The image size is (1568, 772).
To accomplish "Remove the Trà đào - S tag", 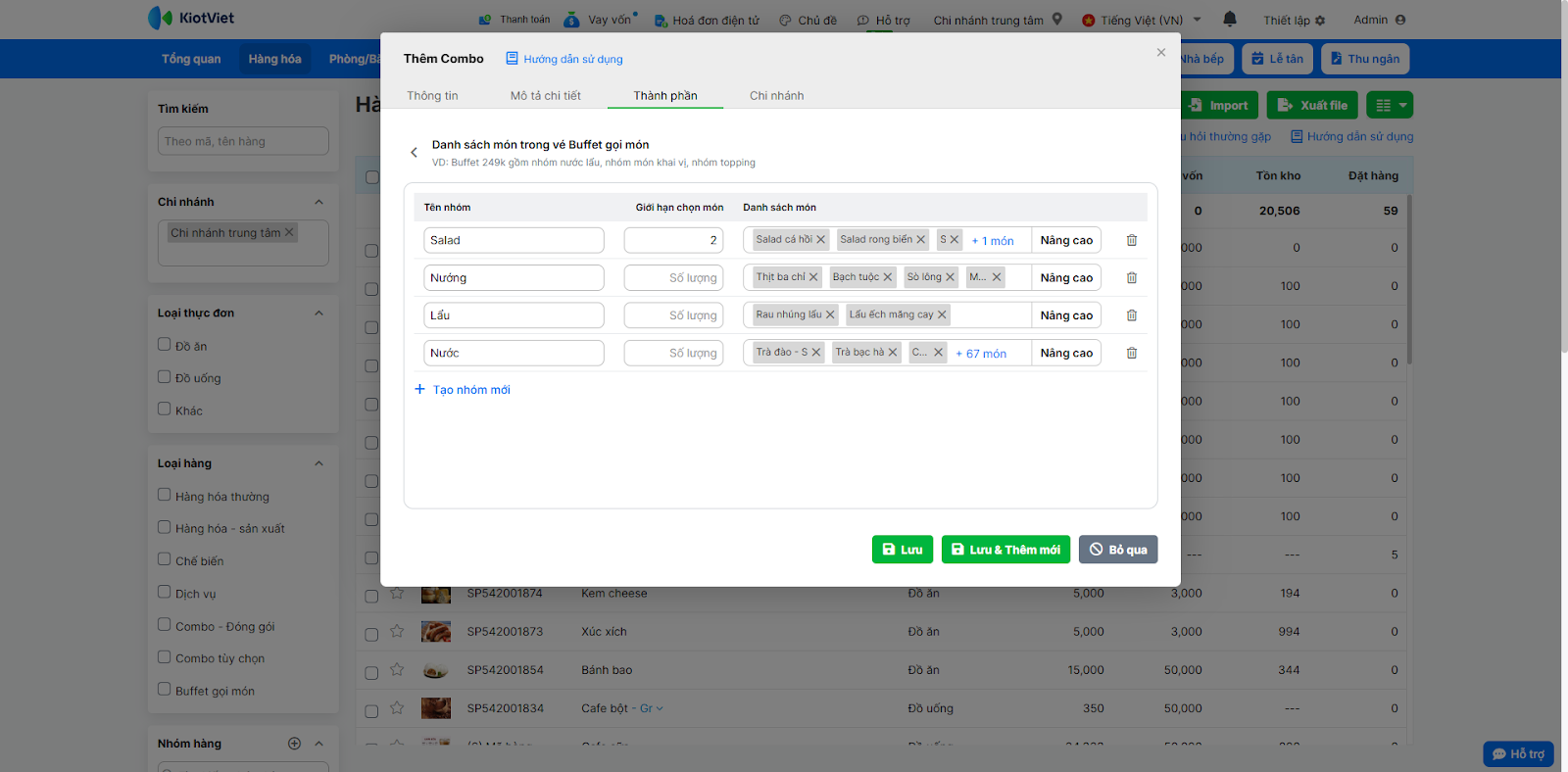I will coord(816,352).
